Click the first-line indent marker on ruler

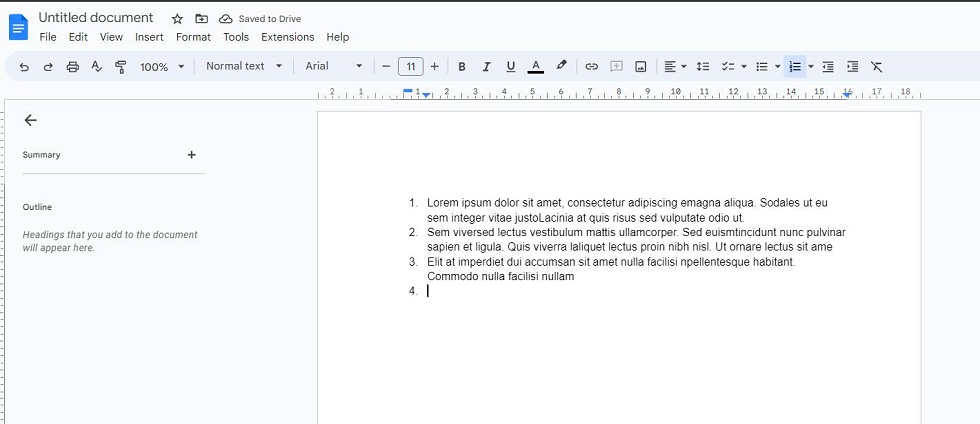(x=408, y=91)
